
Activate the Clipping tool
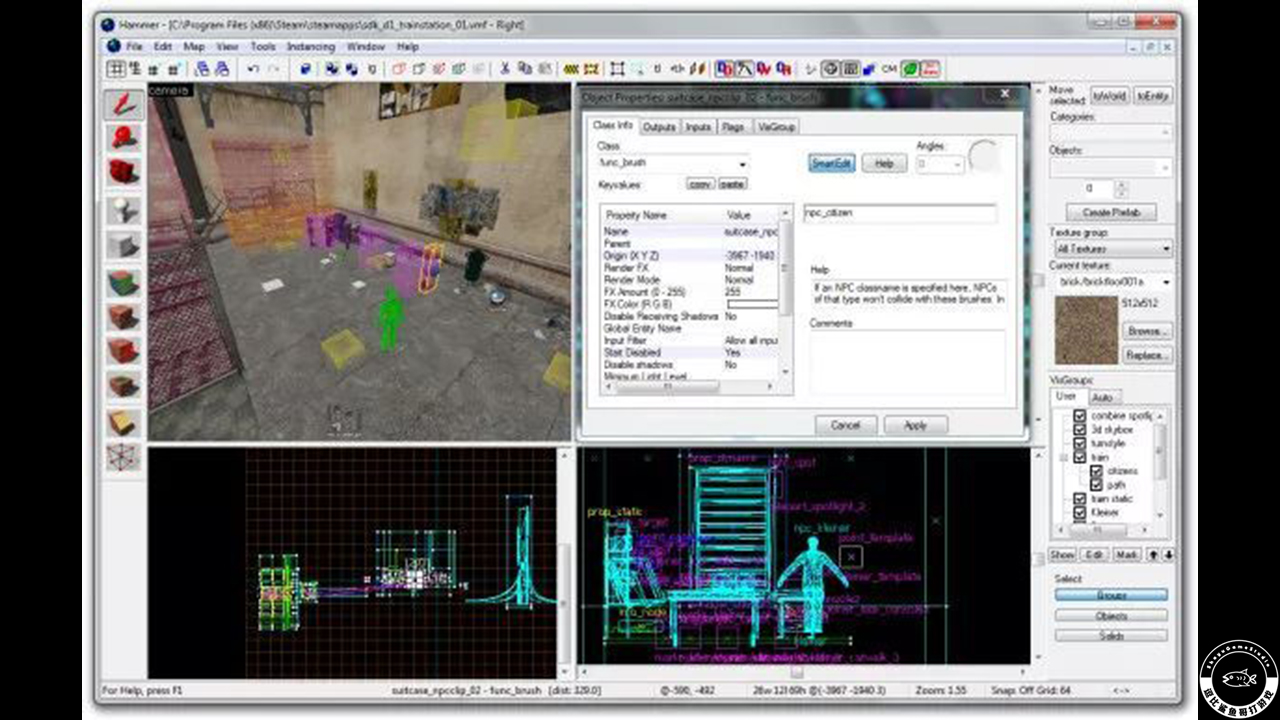(x=124, y=423)
